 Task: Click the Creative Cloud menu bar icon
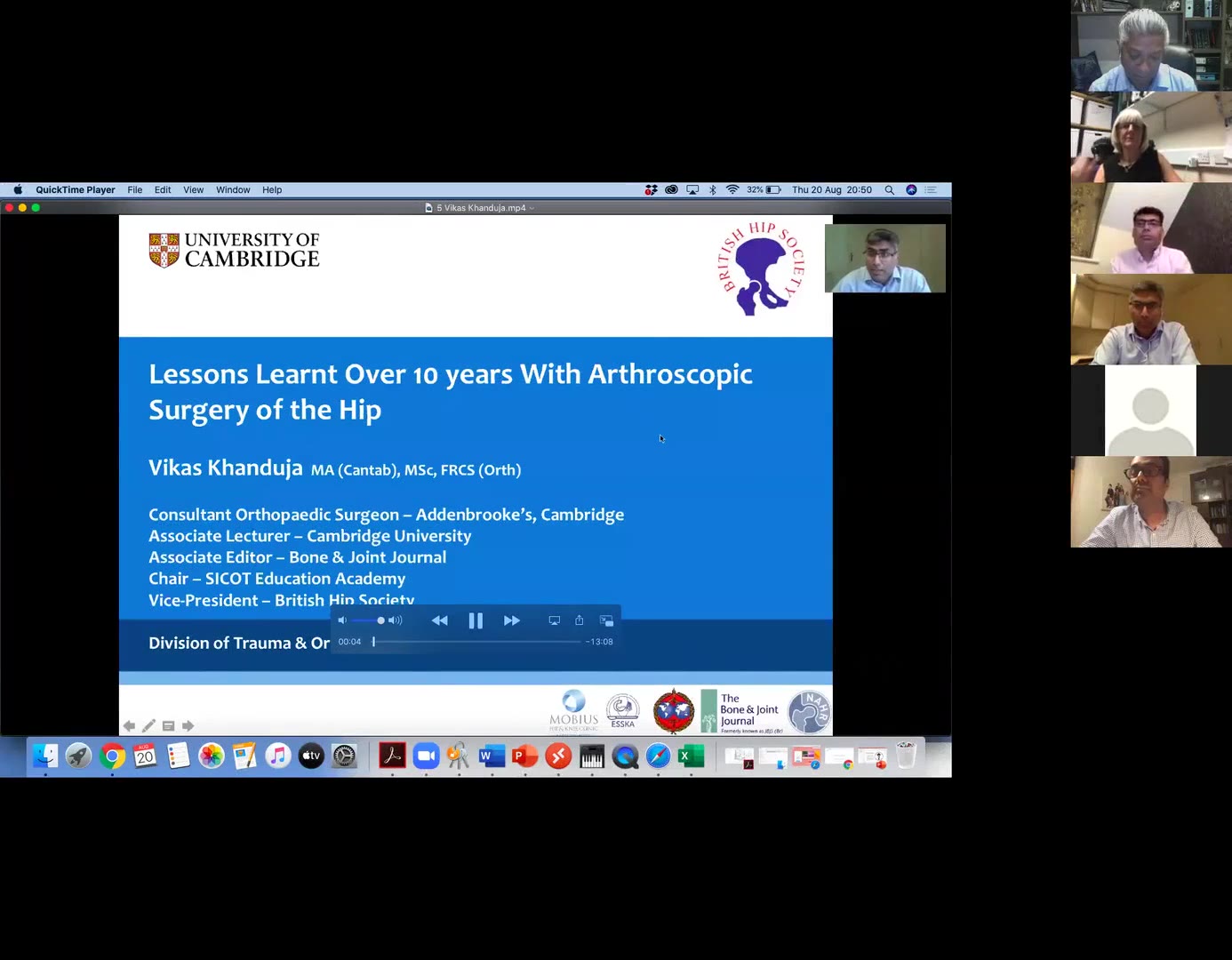click(x=672, y=189)
